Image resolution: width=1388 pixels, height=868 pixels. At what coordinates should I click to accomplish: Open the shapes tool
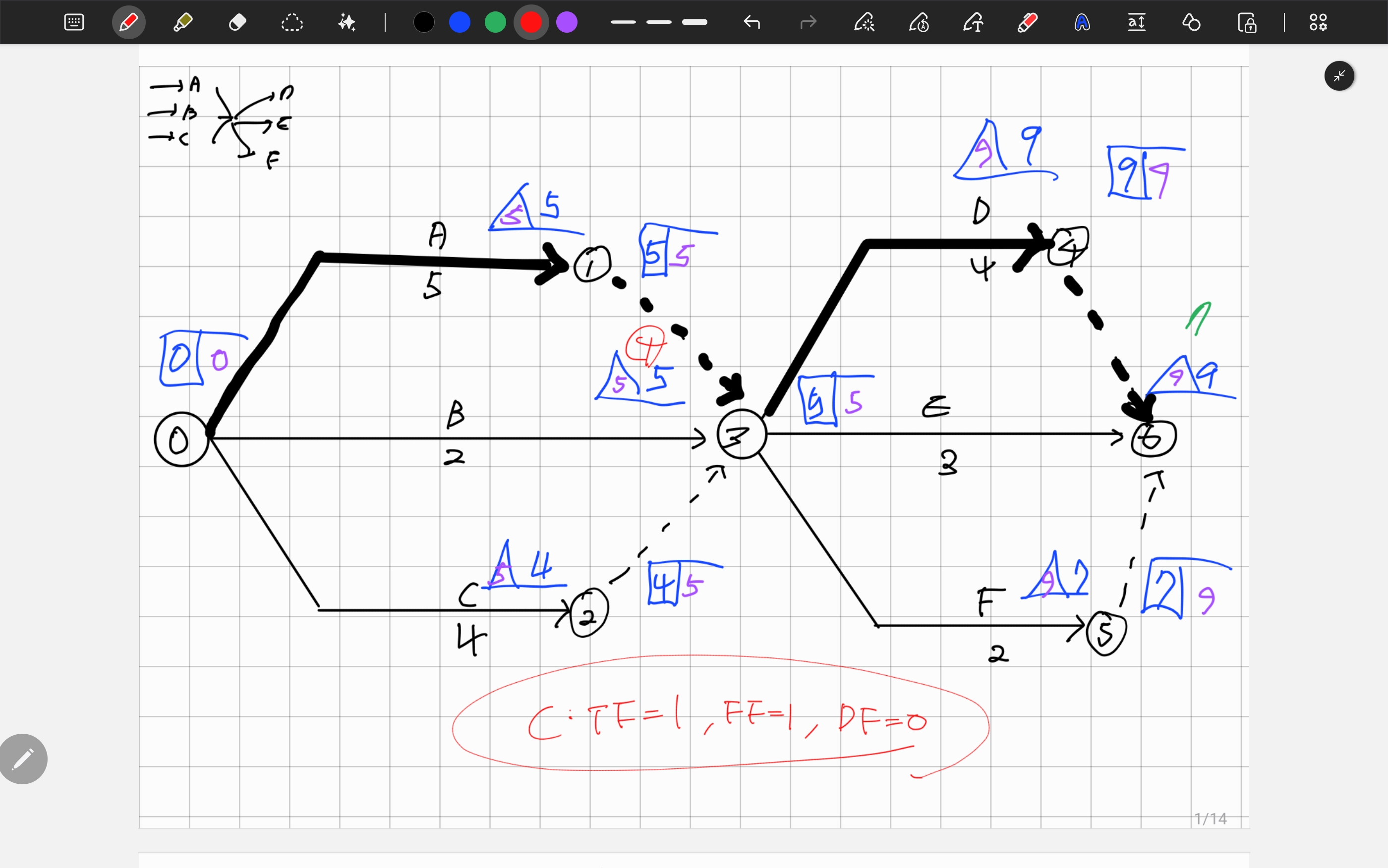(x=1191, y=22)
